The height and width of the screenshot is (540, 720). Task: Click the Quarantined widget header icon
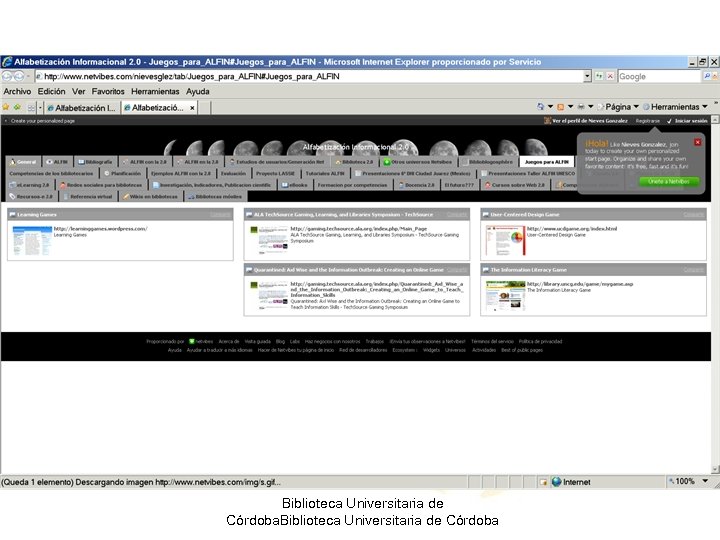[x=249, y=270]
